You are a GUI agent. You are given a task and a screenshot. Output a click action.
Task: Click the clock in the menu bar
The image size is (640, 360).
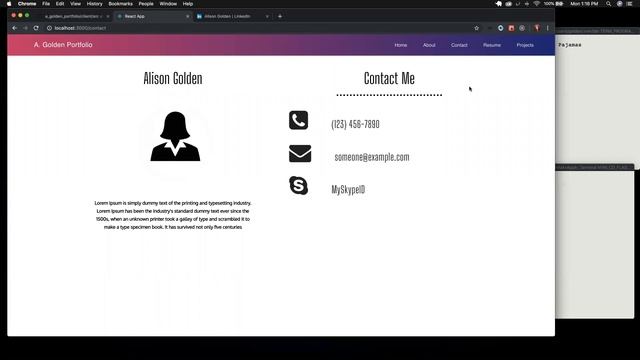click(584, 4)
